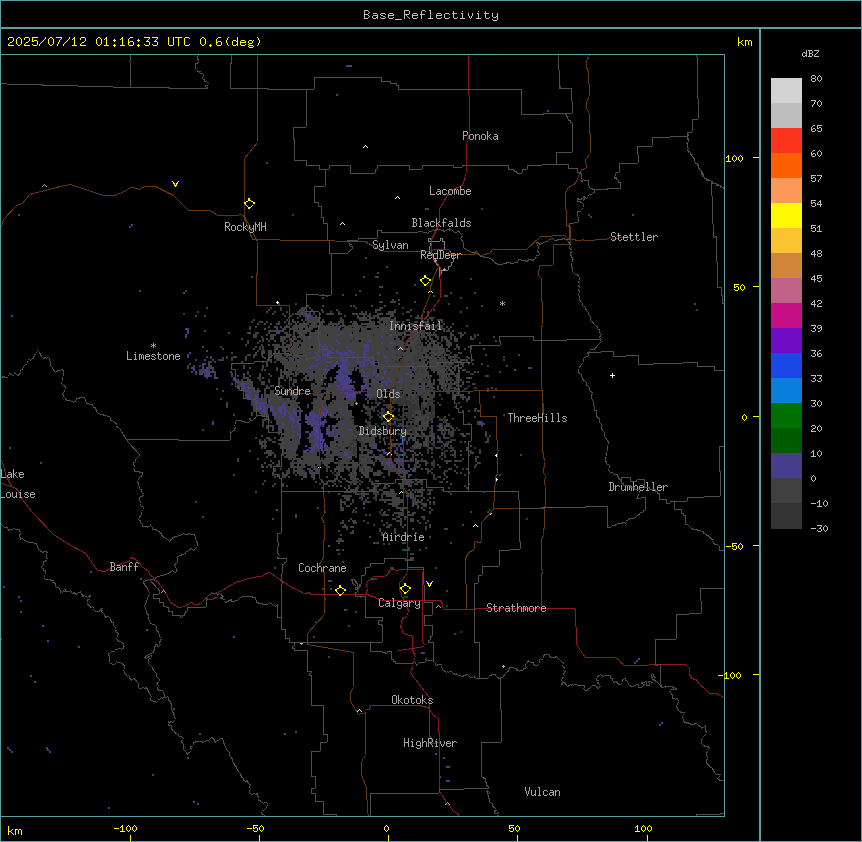
Task: Click the HighRiver label
Action: [x=430, y=743]
